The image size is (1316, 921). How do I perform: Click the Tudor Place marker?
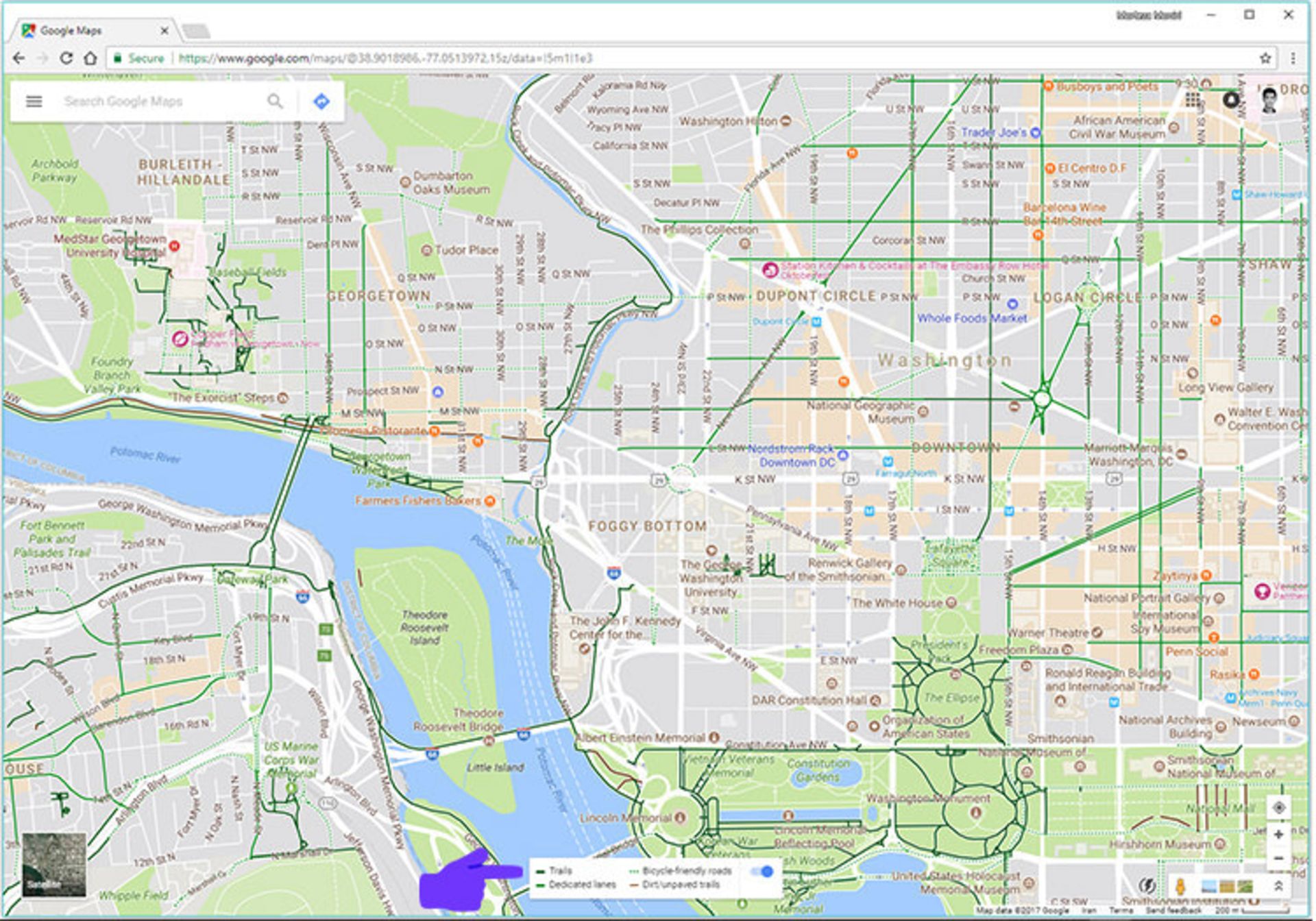(x=426, y=250)
